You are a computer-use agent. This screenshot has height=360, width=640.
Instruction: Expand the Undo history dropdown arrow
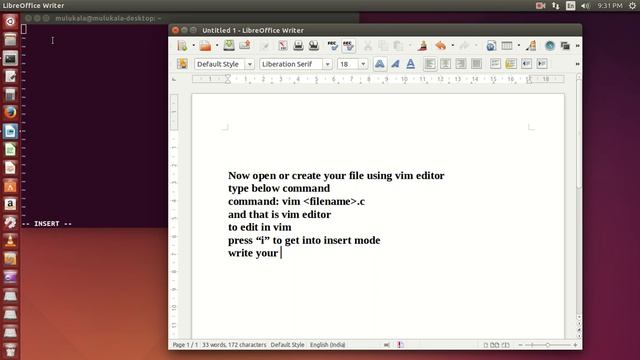[x=452, y=46]
